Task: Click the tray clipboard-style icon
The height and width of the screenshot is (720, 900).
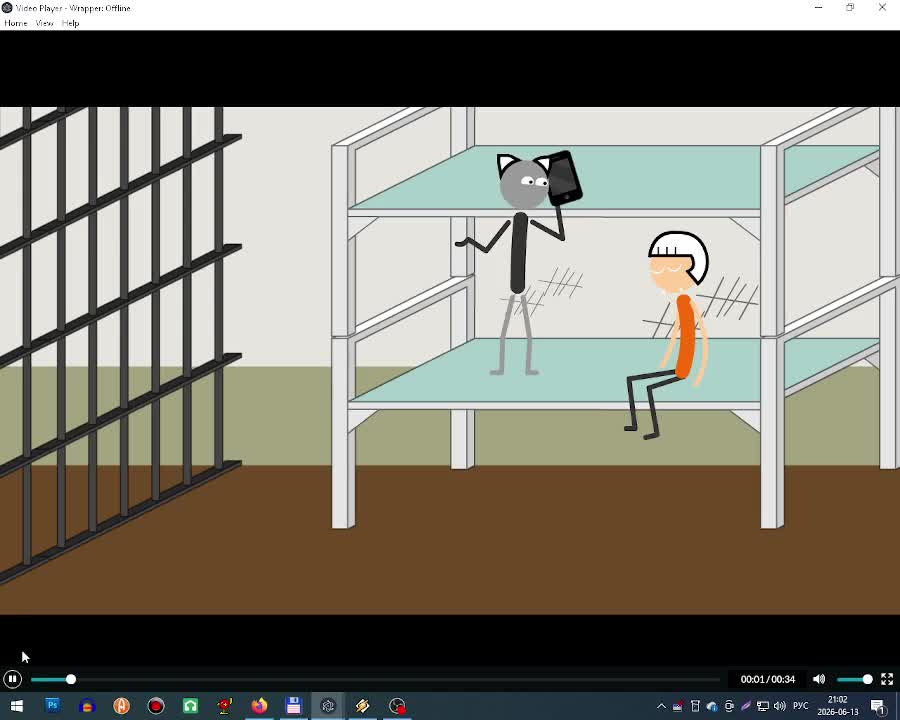Action: pyautogui.click(x=695, y=706)
